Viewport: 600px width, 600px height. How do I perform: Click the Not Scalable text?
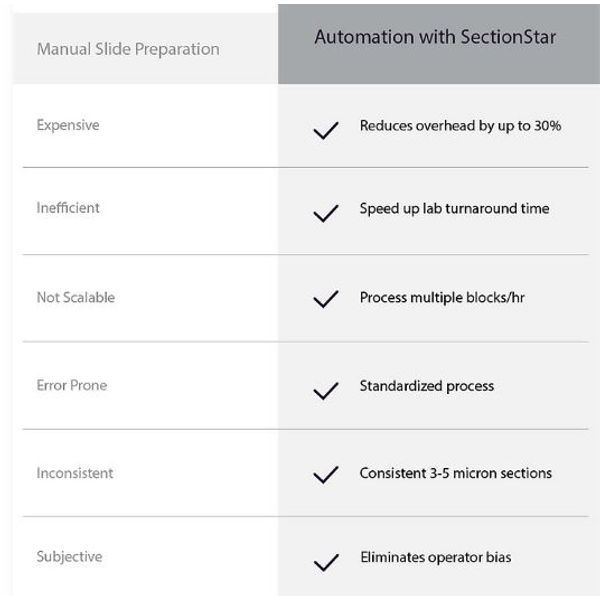[76, 297]
